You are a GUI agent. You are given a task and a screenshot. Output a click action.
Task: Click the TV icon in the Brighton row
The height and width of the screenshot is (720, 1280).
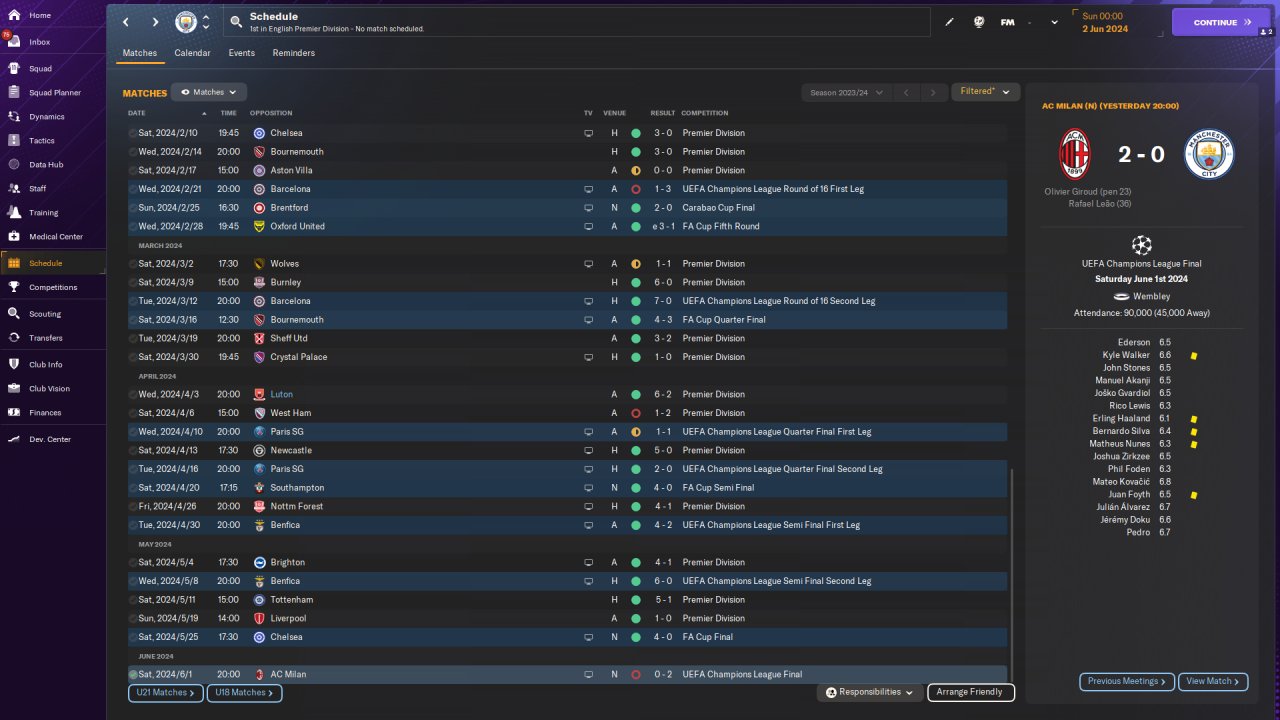click(x=589, y=562)
